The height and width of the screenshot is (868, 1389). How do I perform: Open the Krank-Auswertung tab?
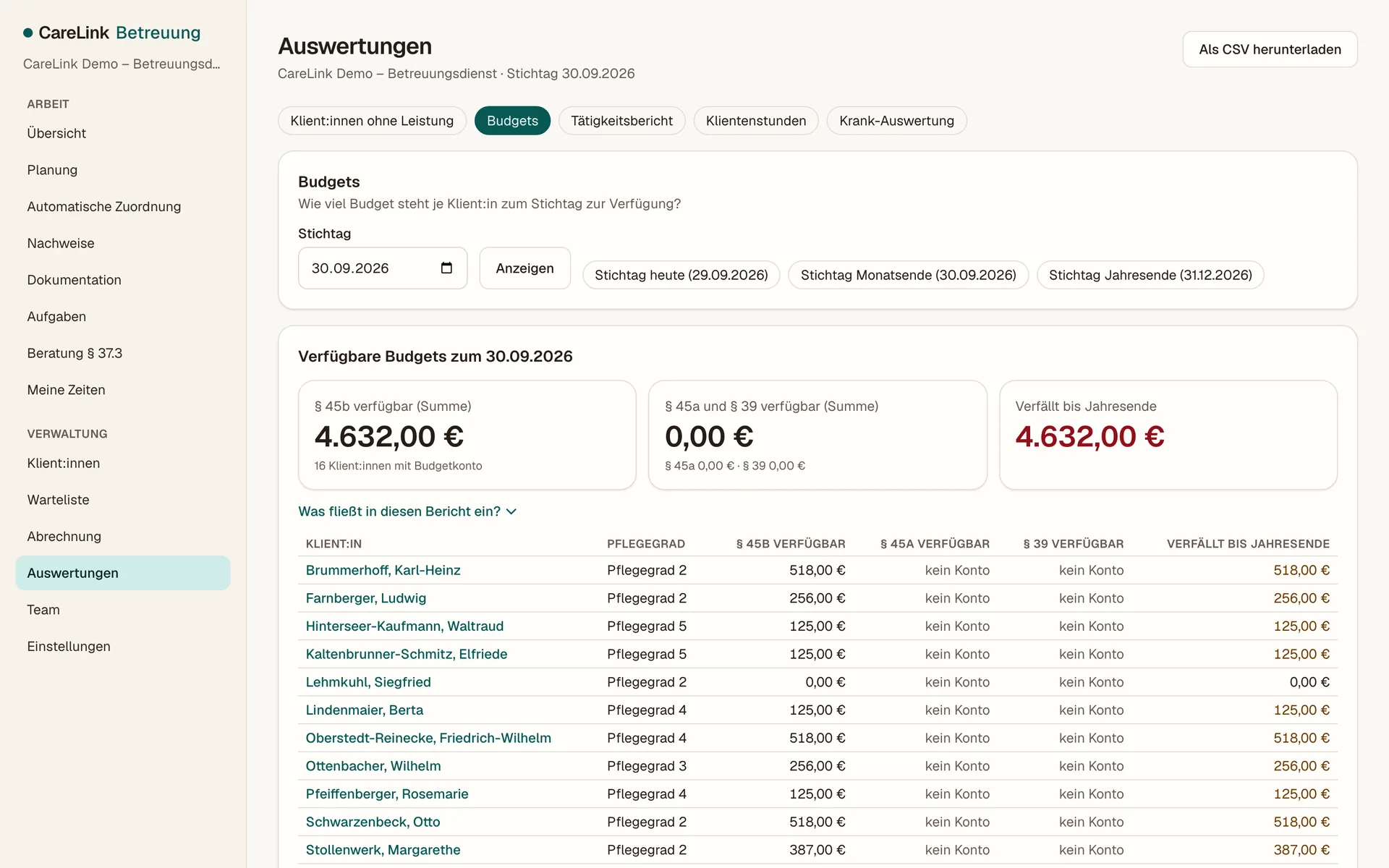click(896, 121)
